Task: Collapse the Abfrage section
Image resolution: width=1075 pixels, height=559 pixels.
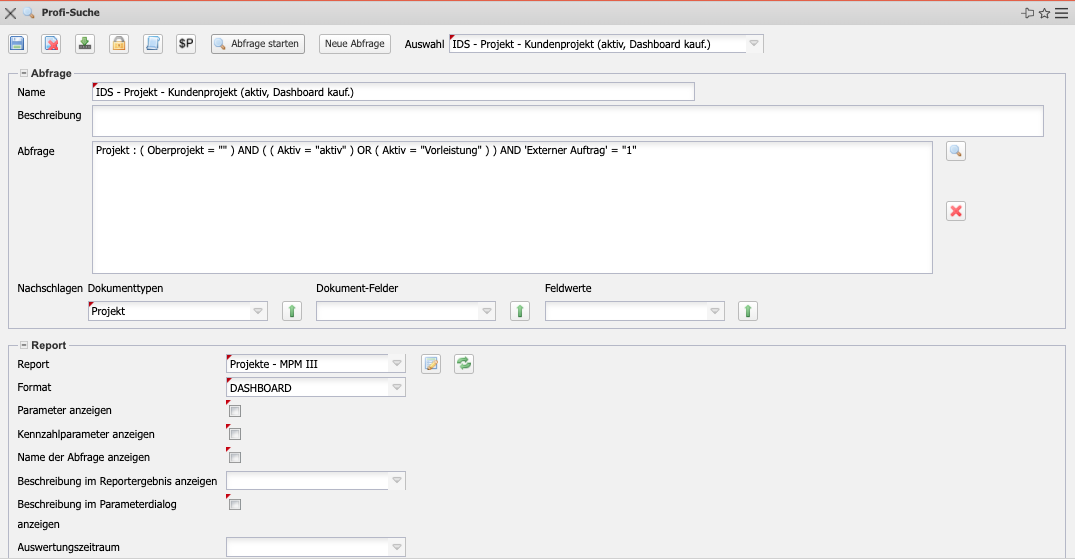Action: 24,74
